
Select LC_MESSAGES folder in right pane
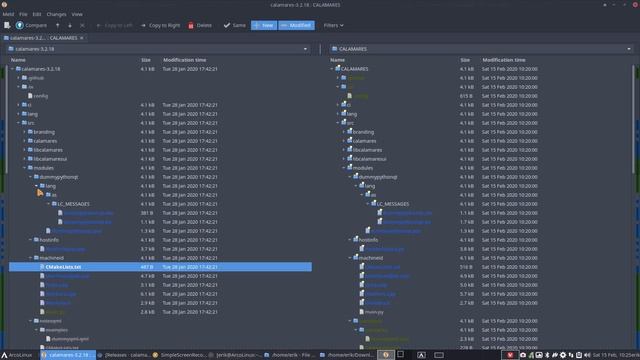[x=393, y=204]
